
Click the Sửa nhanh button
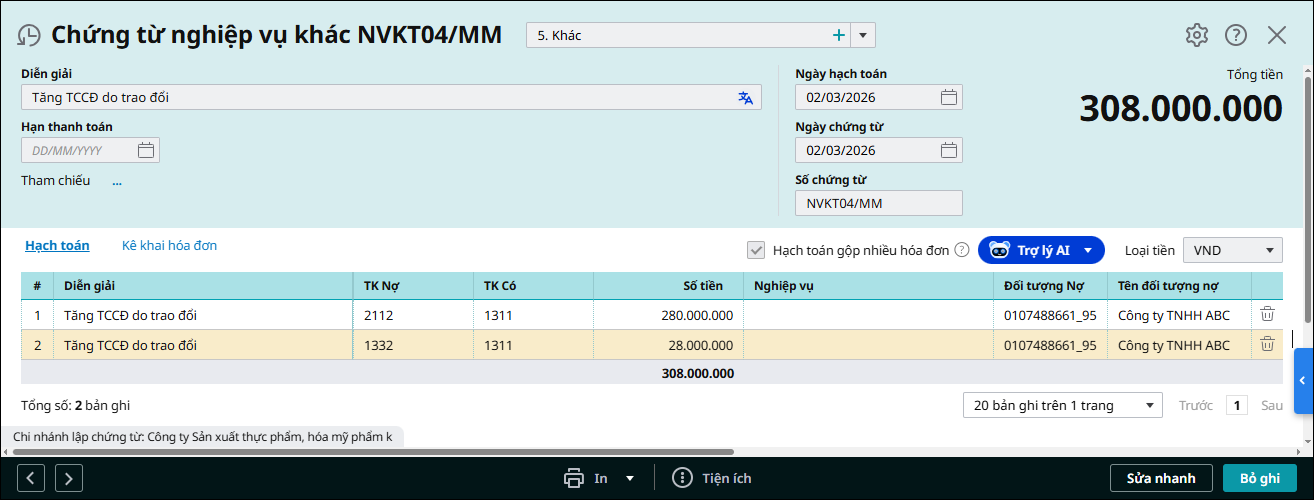coord(1161,478)
